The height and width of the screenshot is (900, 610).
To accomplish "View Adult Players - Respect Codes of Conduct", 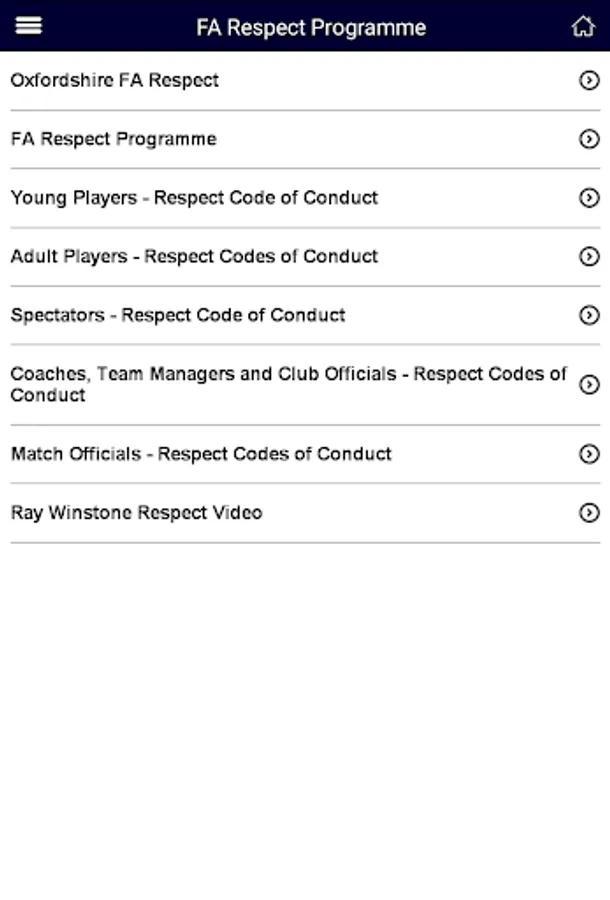I will pyautogui.click(x=194, y=257).
